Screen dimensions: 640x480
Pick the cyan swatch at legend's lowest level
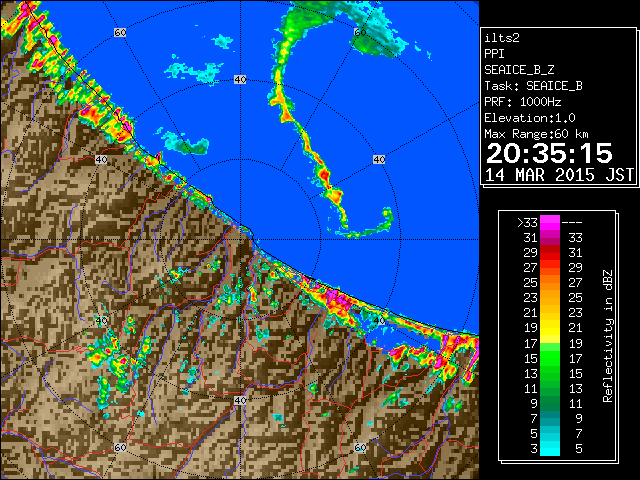(x=550, y=448)
